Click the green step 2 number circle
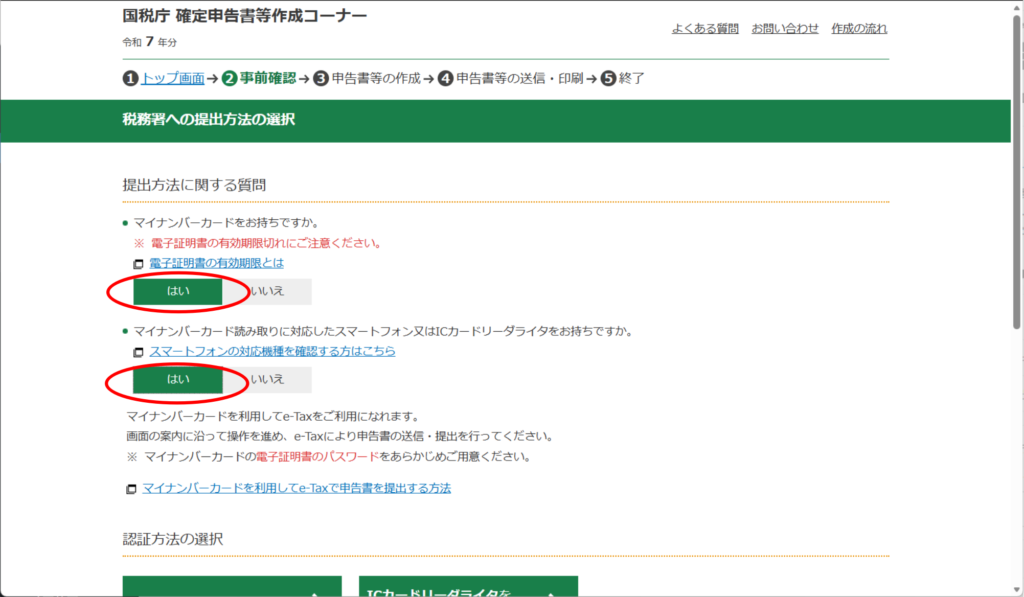 (x=229, y=78)
